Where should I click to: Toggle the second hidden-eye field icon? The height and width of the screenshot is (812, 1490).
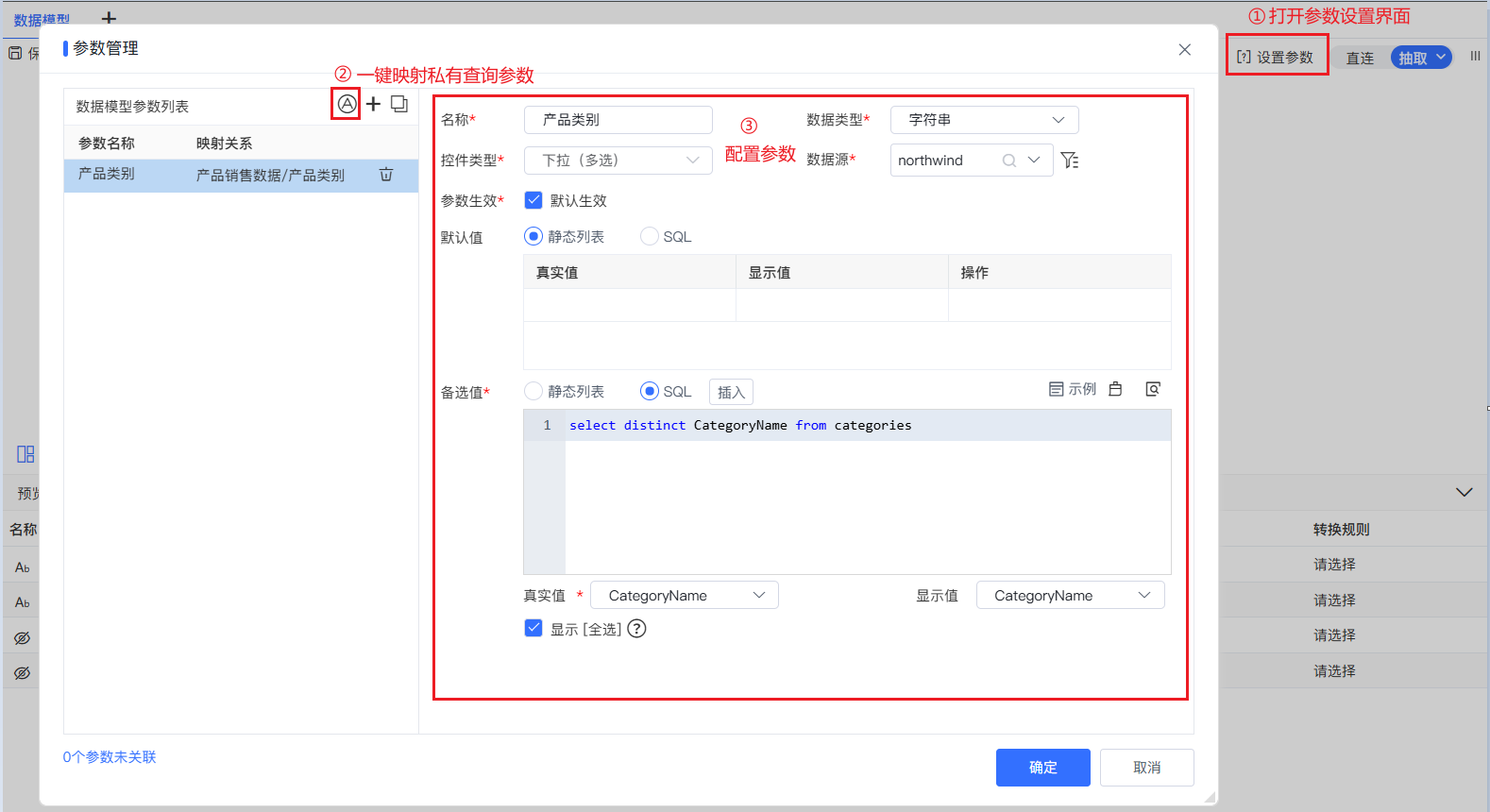(x=23, y=673)
